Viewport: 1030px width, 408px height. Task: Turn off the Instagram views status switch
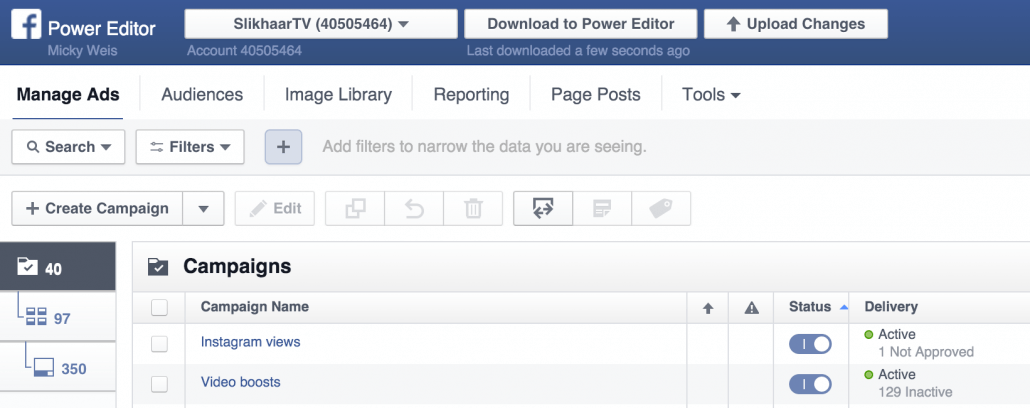tap(810, 344)
